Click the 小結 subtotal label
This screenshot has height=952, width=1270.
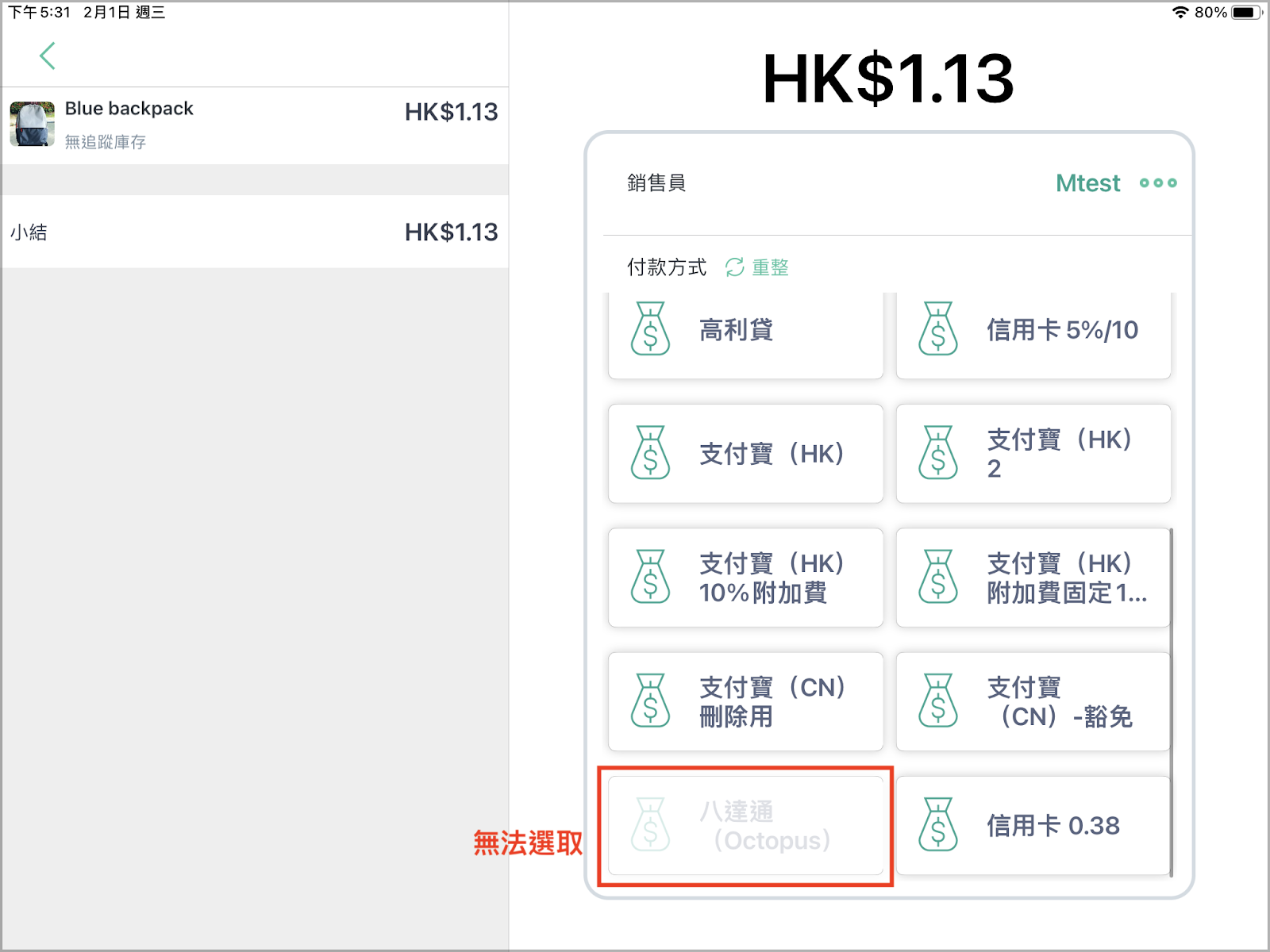click(29, 232)
